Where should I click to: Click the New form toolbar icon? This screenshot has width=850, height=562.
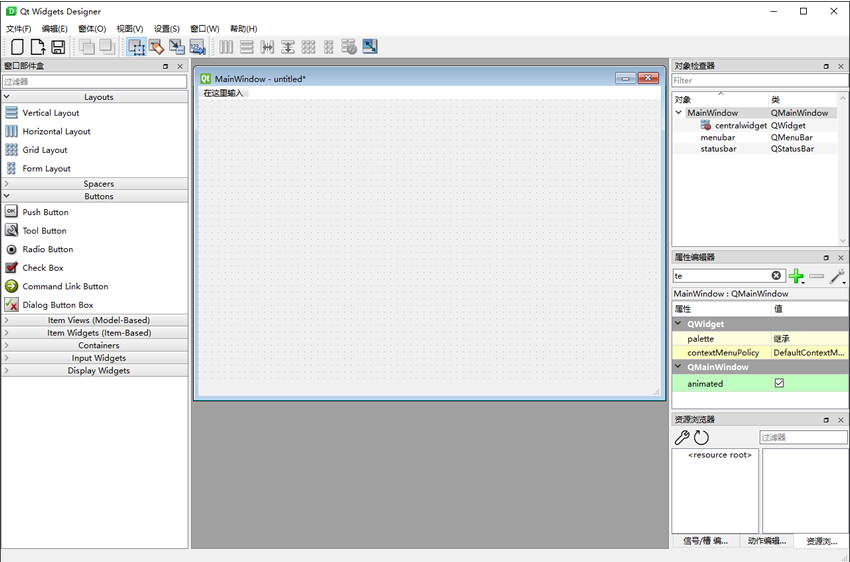tap(17, 47)
